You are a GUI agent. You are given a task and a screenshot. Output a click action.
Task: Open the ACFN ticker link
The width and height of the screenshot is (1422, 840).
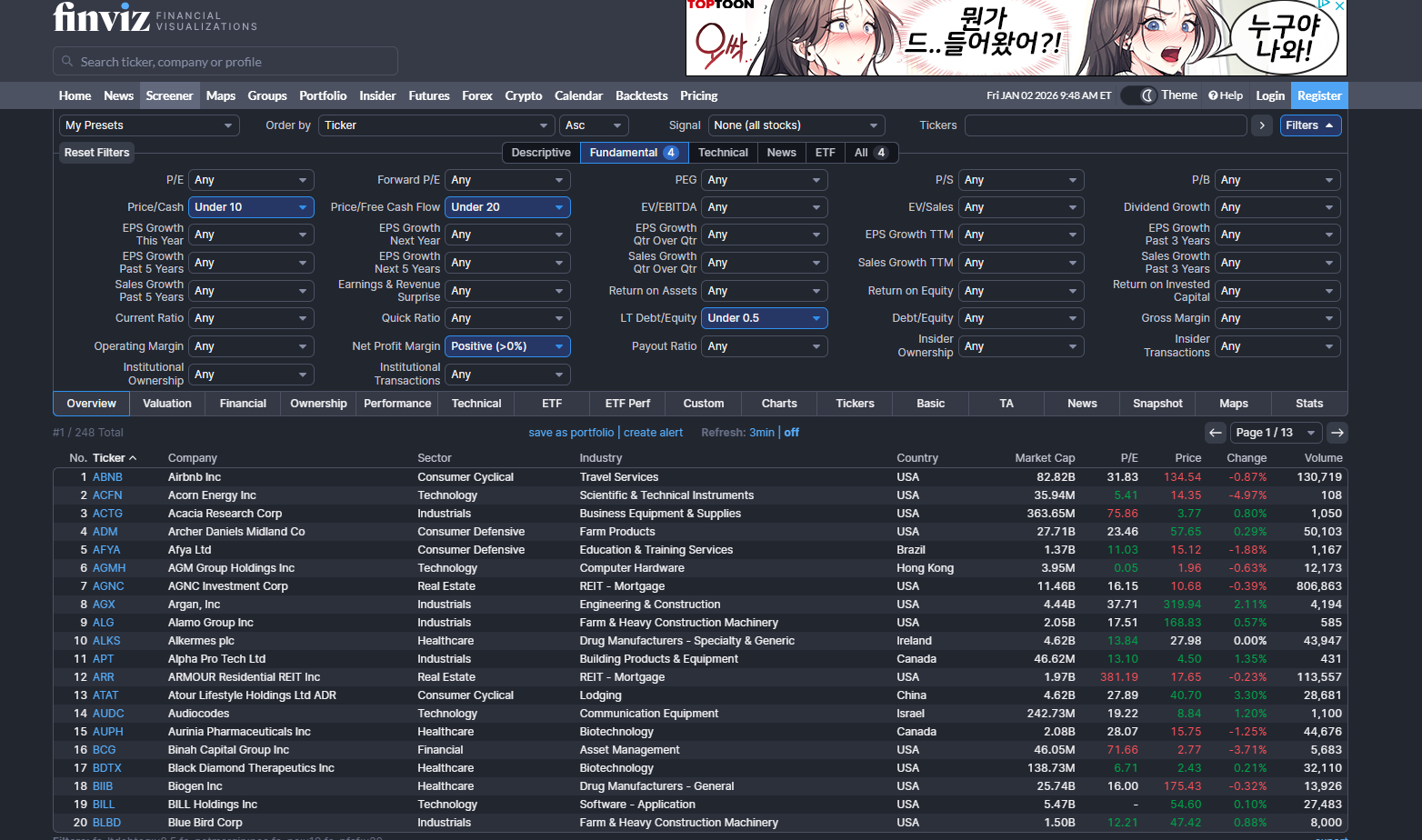[107, 495]
